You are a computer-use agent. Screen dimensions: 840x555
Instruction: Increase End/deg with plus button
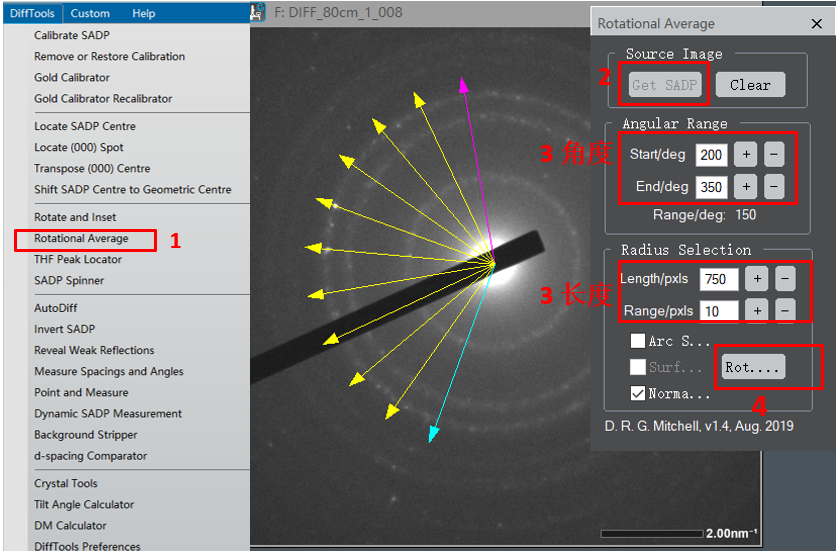click(745, 186)
